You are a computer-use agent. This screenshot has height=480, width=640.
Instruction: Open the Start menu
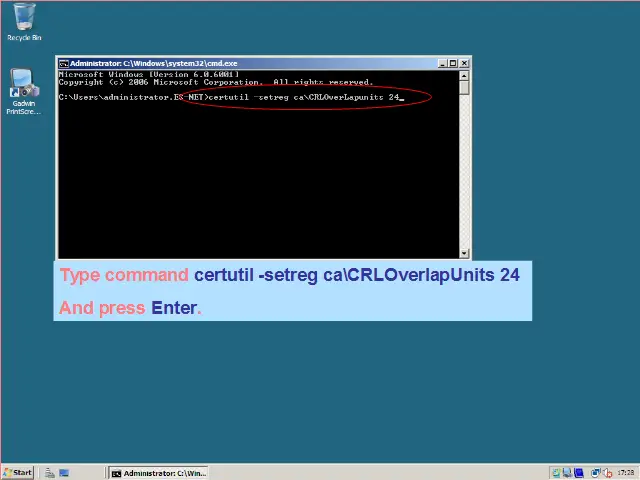point(17,473)
